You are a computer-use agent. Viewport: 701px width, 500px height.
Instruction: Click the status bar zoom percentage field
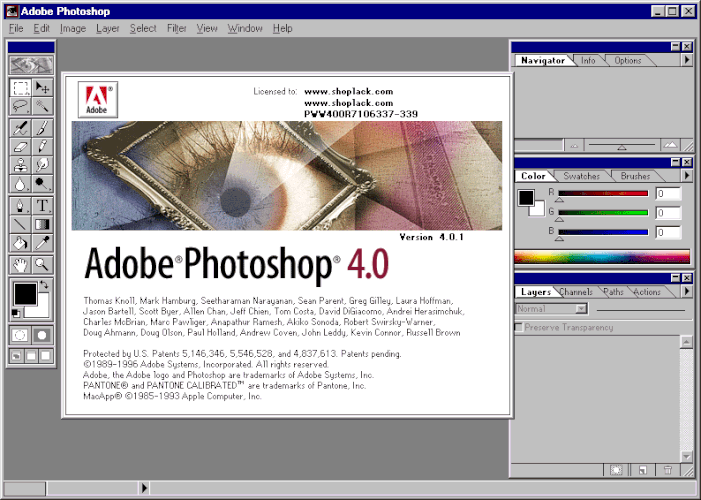[24, 487]
